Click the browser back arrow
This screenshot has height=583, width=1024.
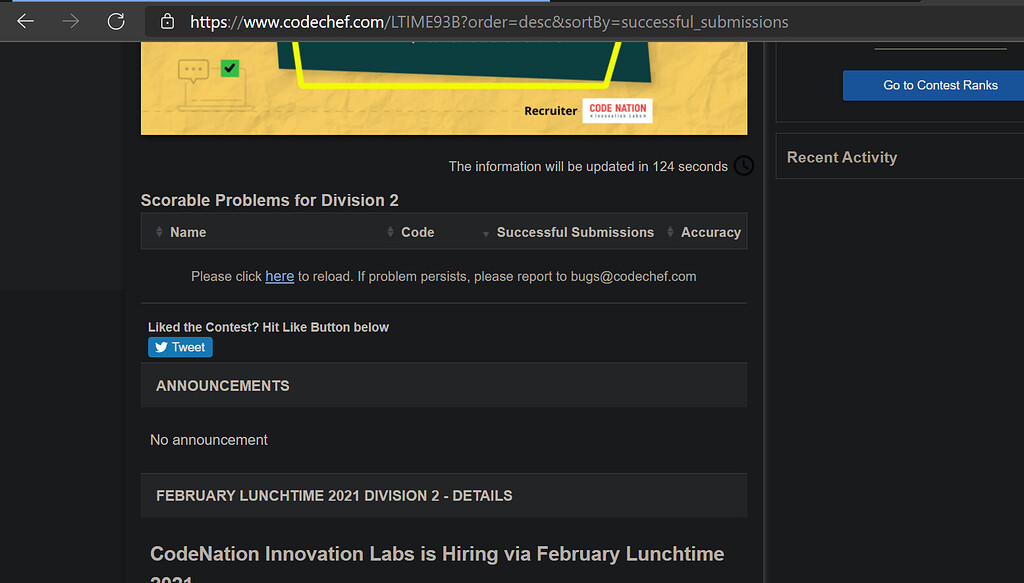pos(24,21)
